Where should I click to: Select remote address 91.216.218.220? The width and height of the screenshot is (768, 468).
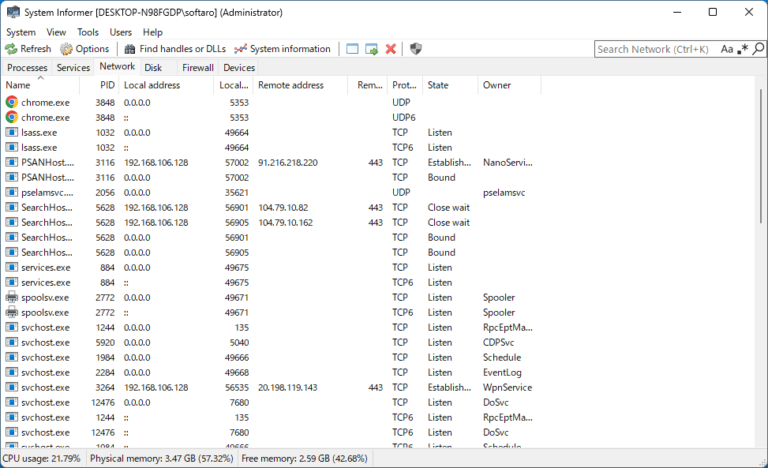coord(288,162)
